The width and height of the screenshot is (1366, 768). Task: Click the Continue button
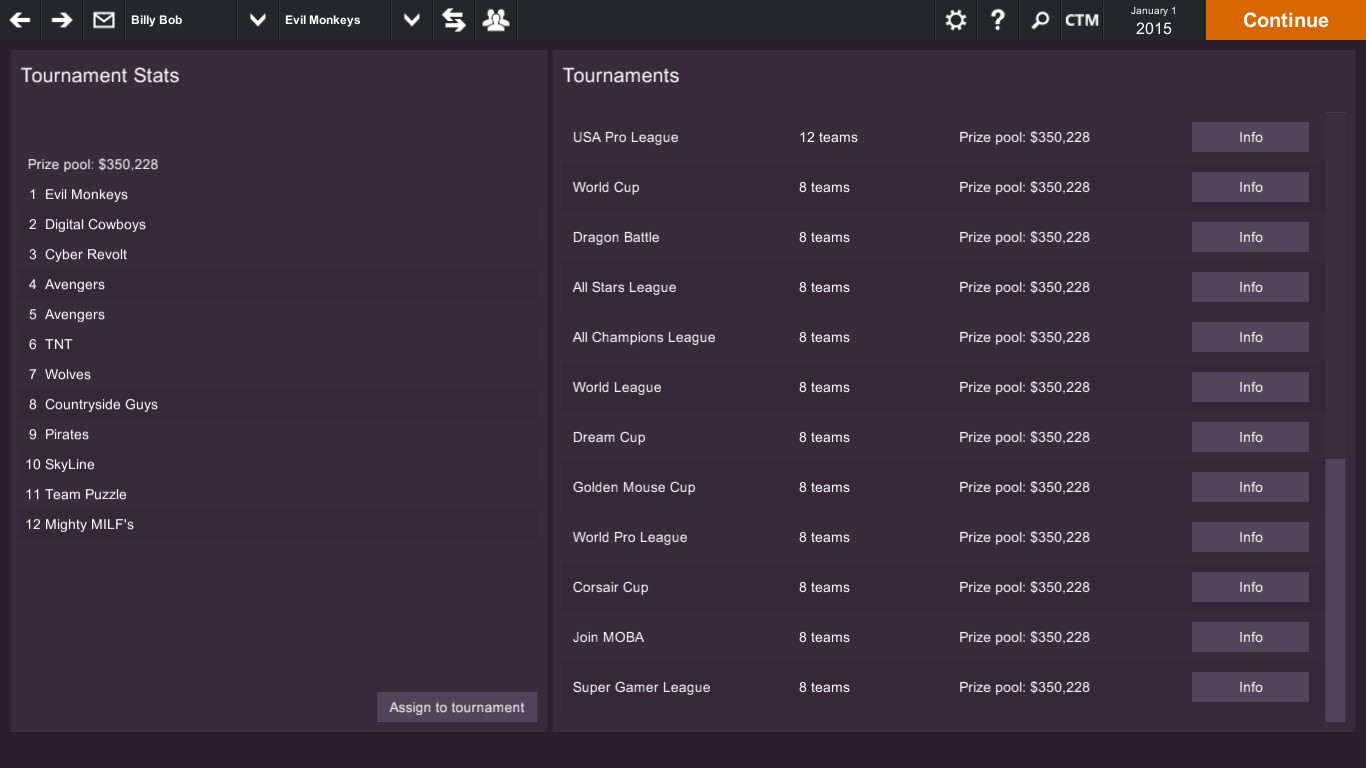coord(1284,20)
